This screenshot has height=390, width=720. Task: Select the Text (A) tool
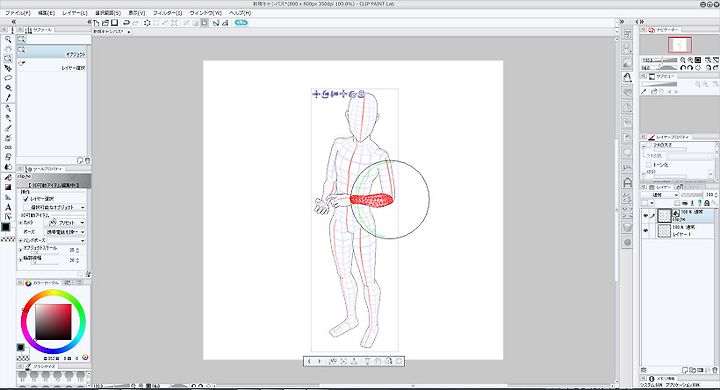[x=8, y=207]
